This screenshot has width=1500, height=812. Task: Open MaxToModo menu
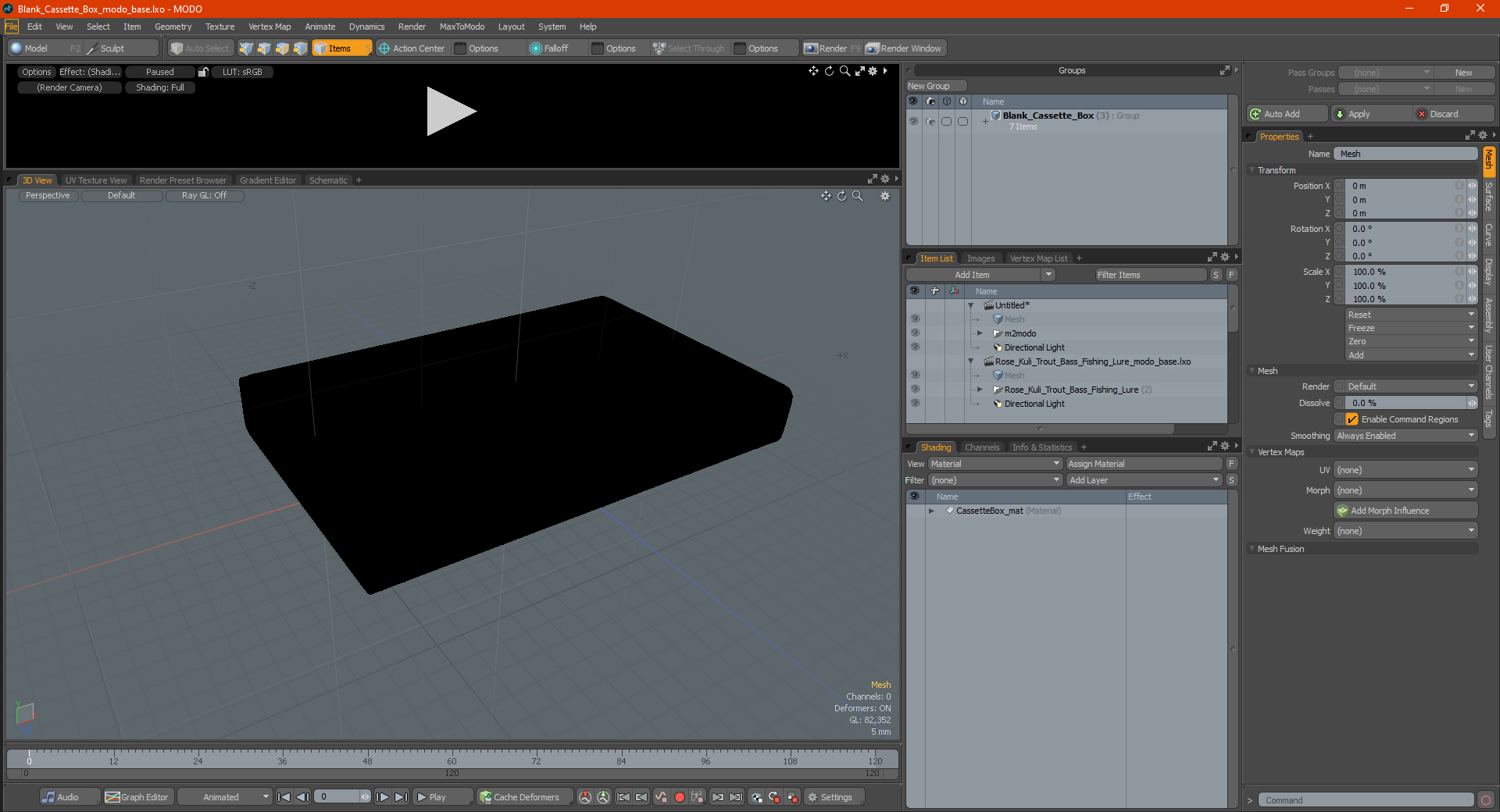[x=462, y=27]
